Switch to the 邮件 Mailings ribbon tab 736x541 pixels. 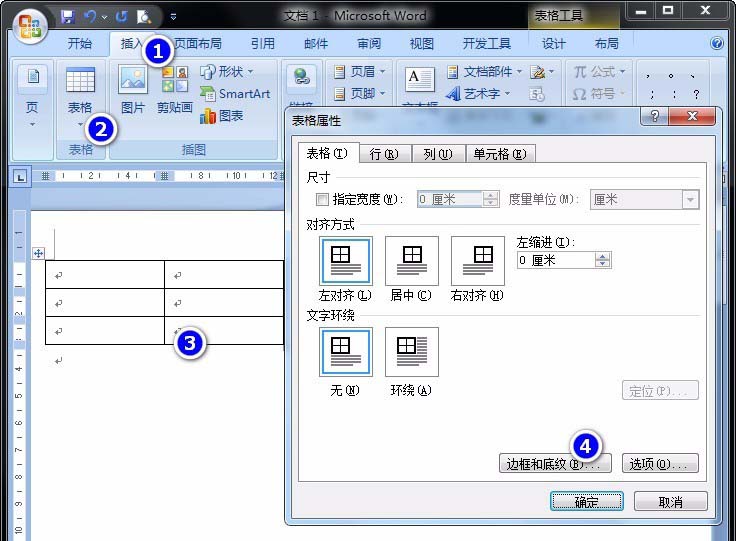pyautogui.click(x=316, y=44)
